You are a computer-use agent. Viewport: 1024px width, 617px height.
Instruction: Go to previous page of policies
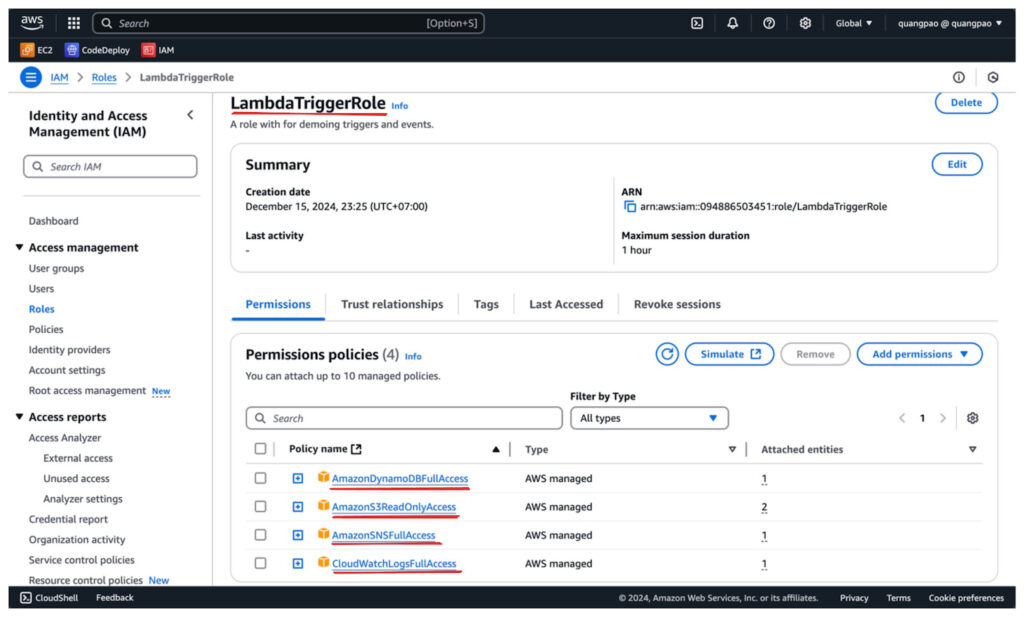(902, 418)
